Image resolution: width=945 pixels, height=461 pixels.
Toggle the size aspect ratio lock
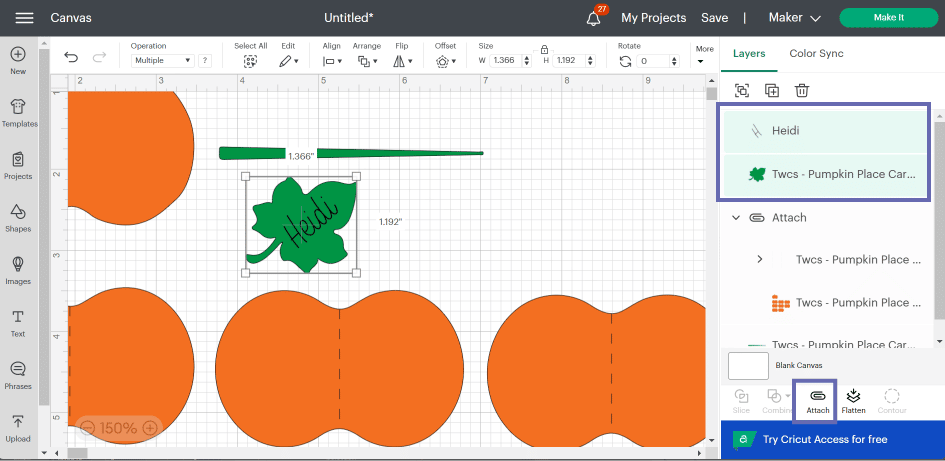tap(544, 49)
